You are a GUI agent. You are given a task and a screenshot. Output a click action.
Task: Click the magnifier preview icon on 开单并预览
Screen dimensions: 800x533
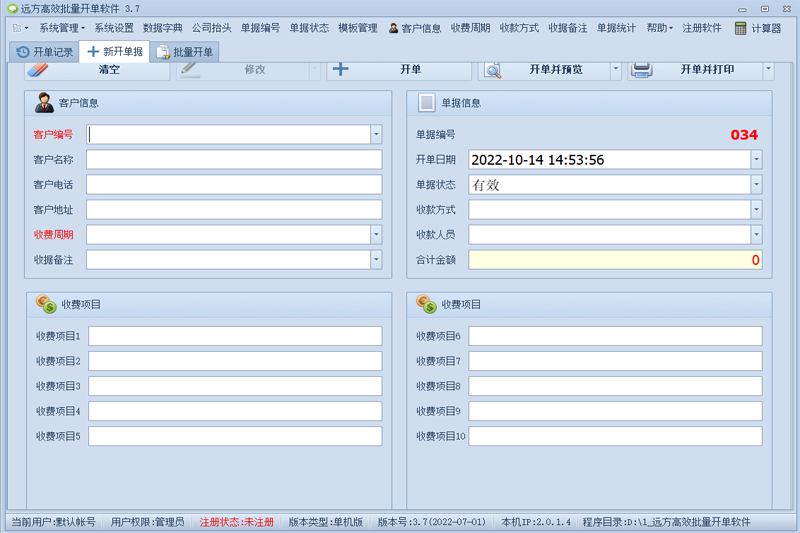coord(493,70)
